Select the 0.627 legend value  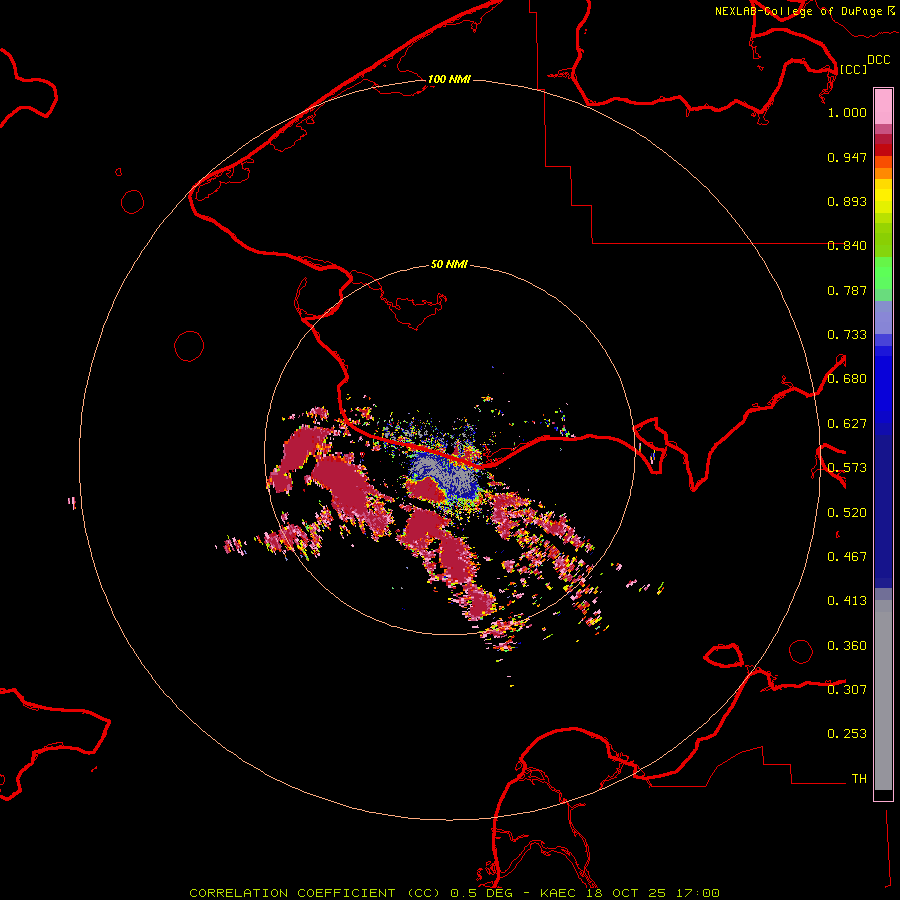[x=847, y=424]
